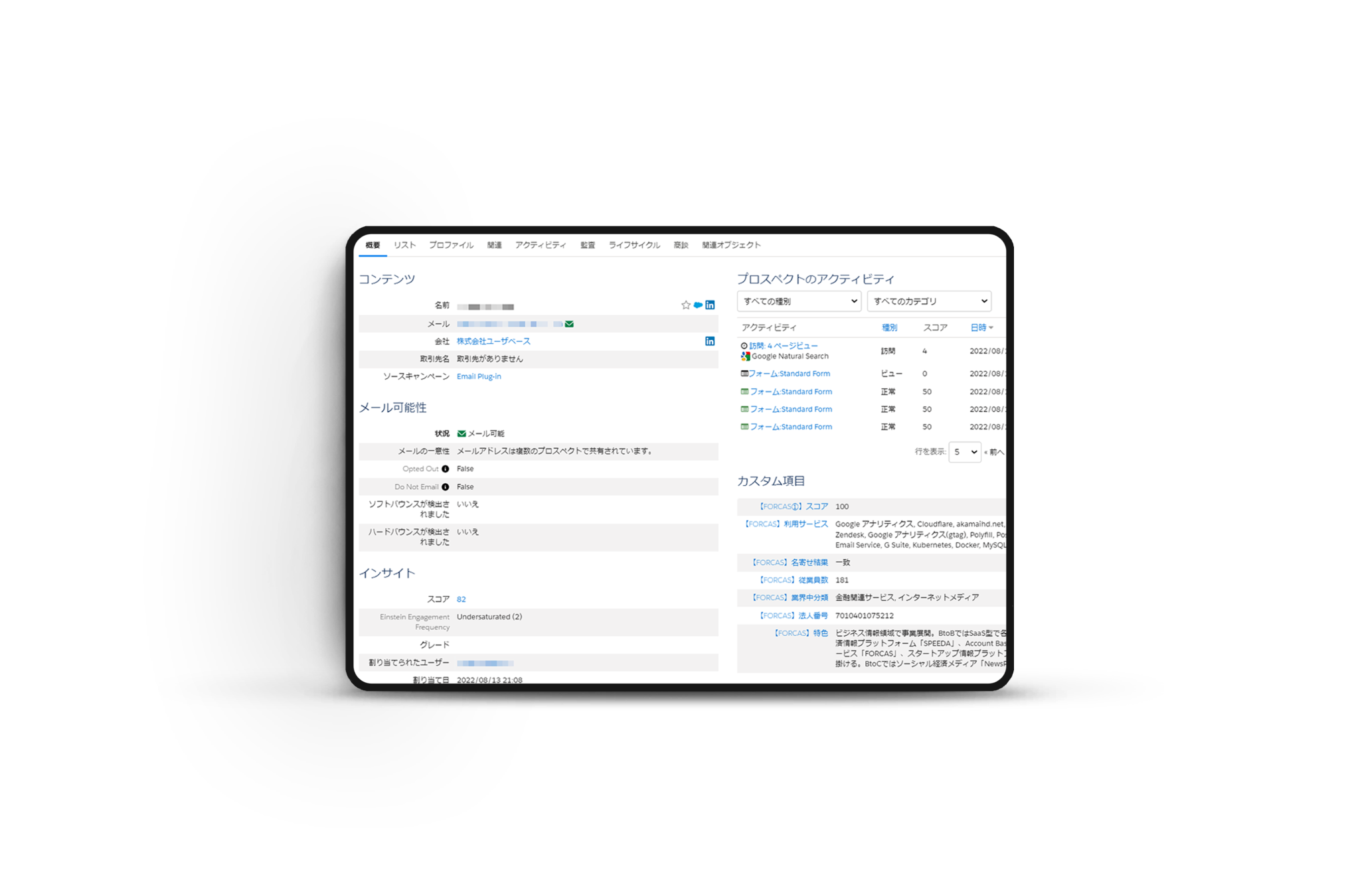The image size is (1348, 896).
Task: Click the Google Natural Search text
Action: click(x=790, y=356)
